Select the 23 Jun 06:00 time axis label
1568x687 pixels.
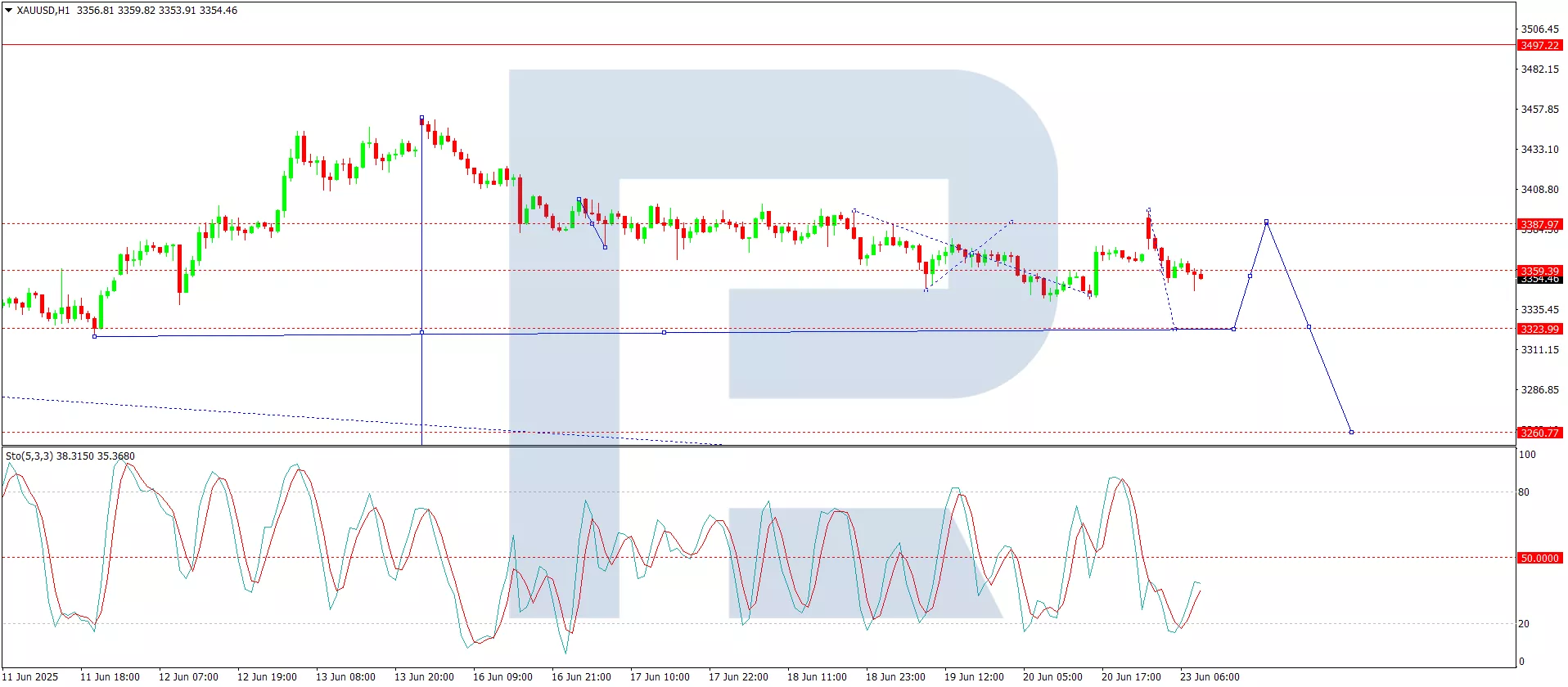[x=1210, y=676]
